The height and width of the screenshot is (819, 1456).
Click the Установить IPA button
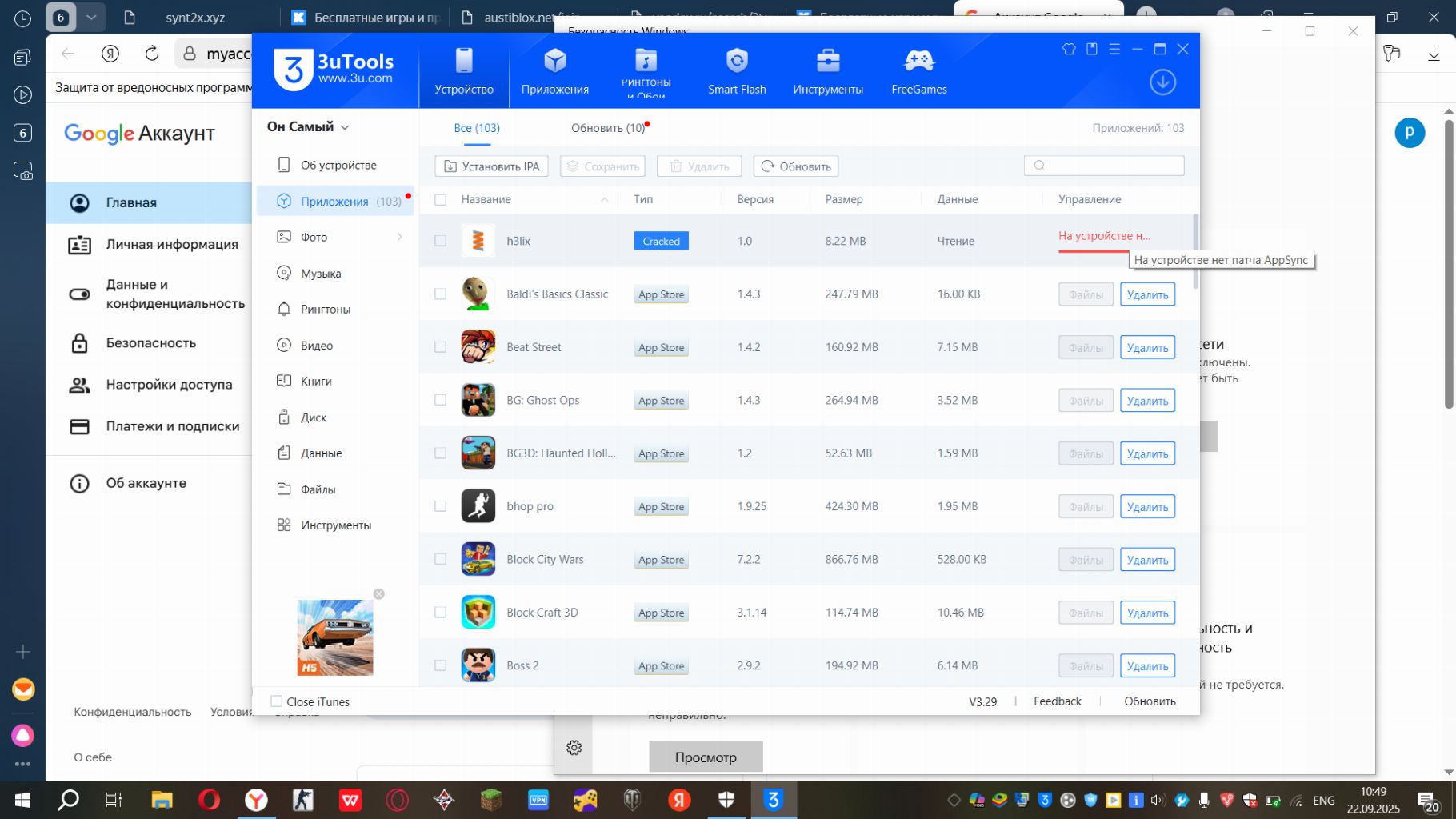point(491,166)
